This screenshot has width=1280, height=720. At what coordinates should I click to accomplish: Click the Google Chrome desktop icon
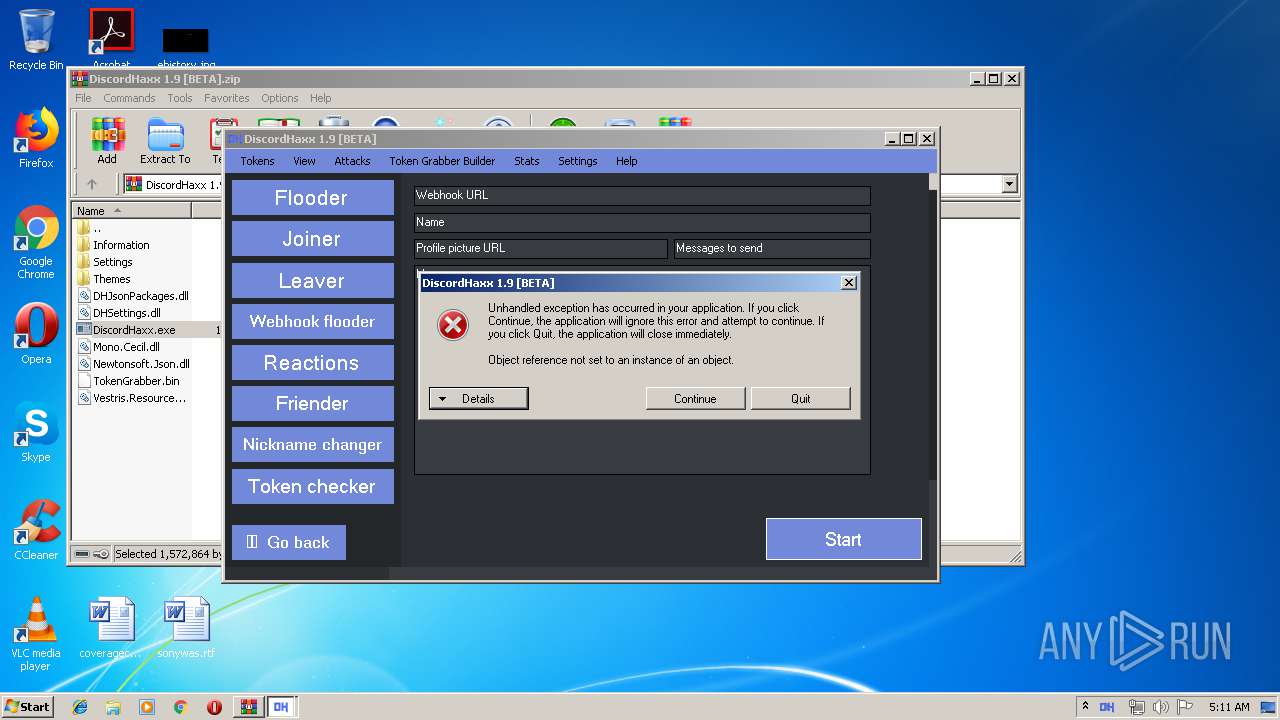[x=36, y=242]
